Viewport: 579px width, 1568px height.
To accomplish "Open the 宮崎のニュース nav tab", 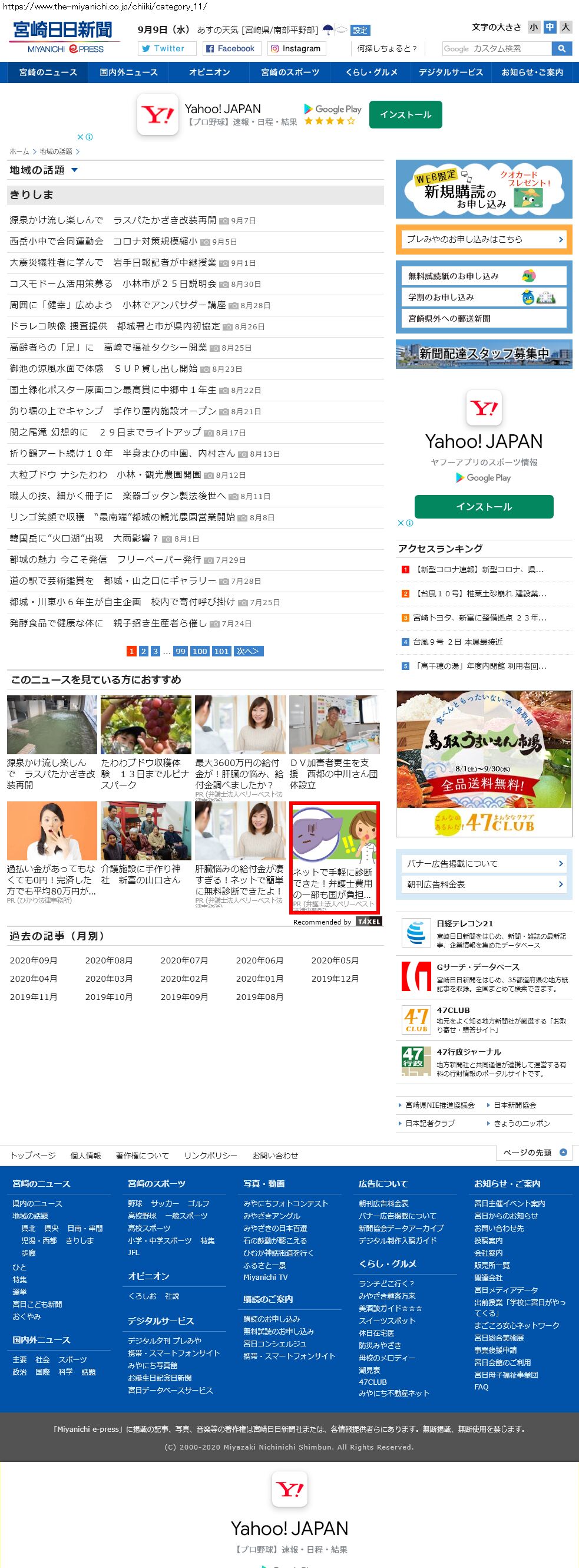I will [48, 72].
